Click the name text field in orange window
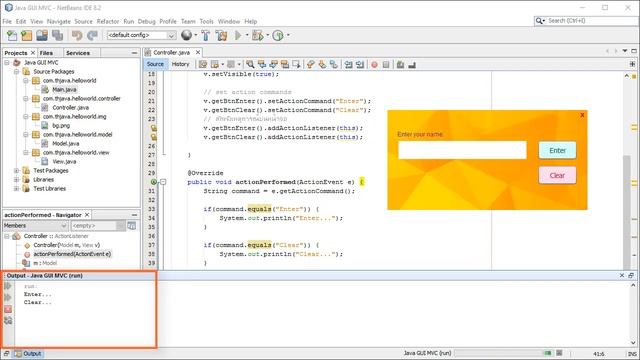 pos(462,150)
